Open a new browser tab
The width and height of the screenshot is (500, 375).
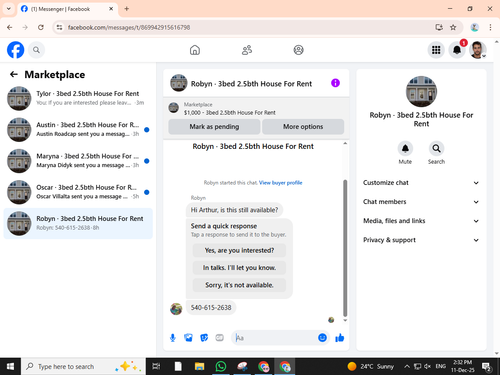click(127, 9)
